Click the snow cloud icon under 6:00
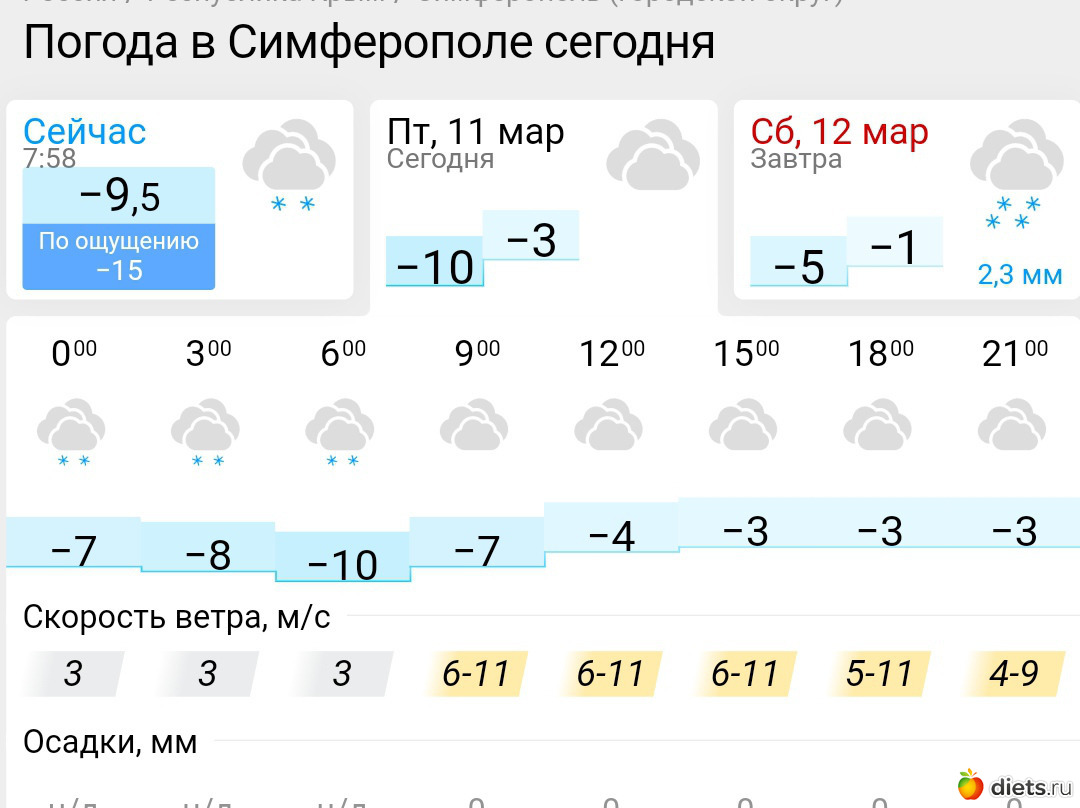Viewport: 1080px width, 808px height. coord(341,433)
